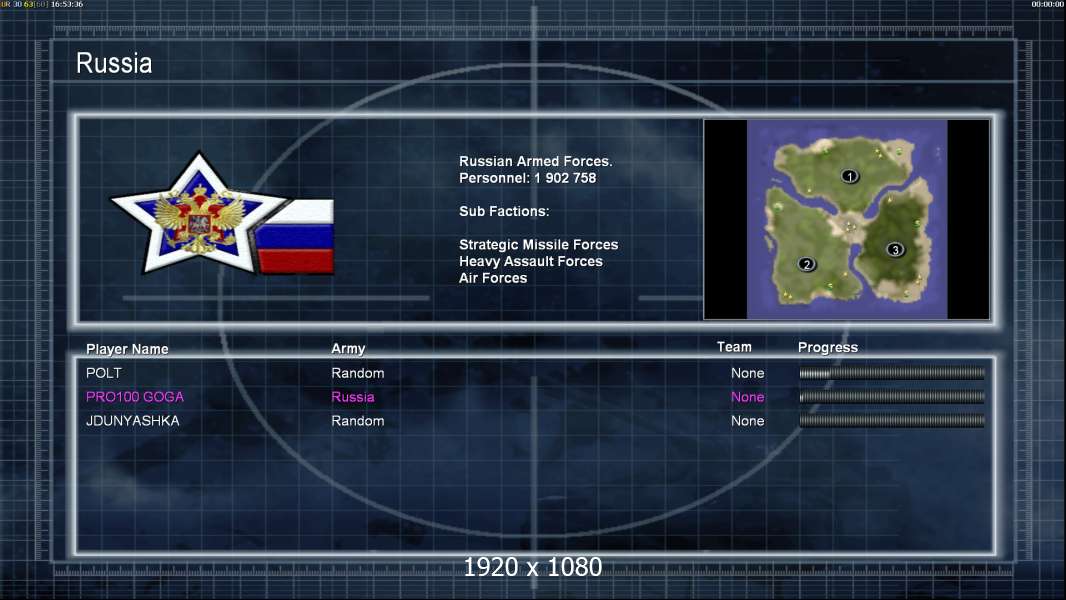The width and height of the screenshot is (1066, 600).
Task: Click the Russian tricolor flag
Action: pyautogui.click(x=296, y=237)
